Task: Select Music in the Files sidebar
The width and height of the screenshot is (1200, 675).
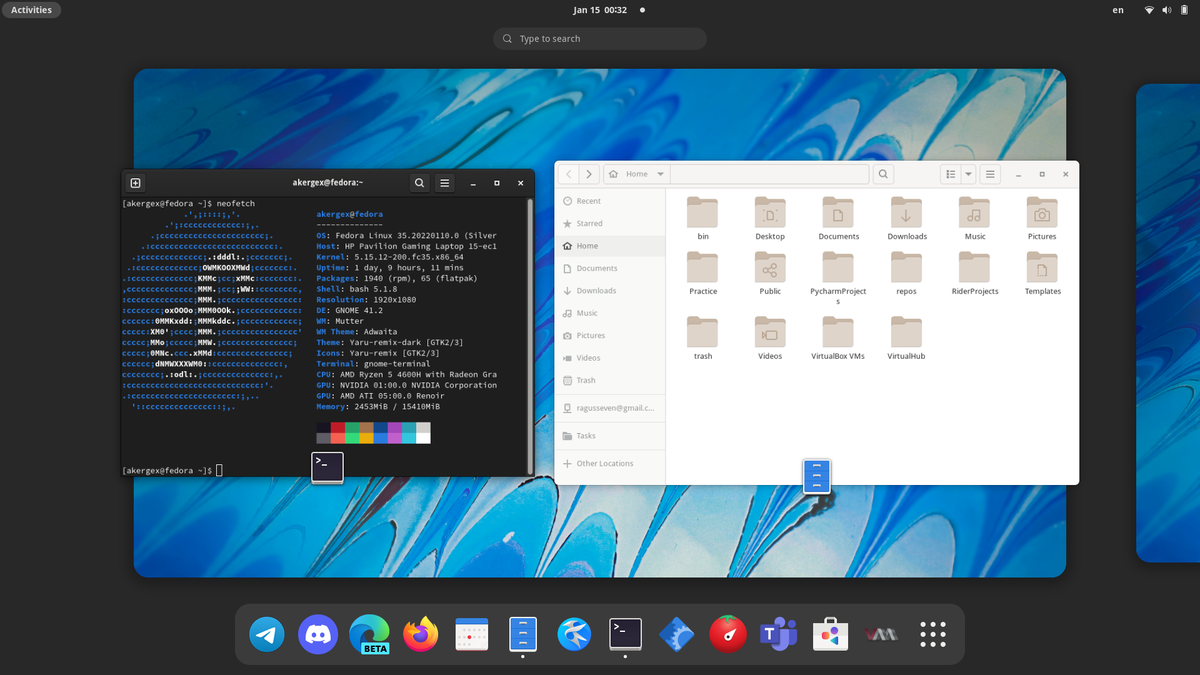Action: coord(609,313)
